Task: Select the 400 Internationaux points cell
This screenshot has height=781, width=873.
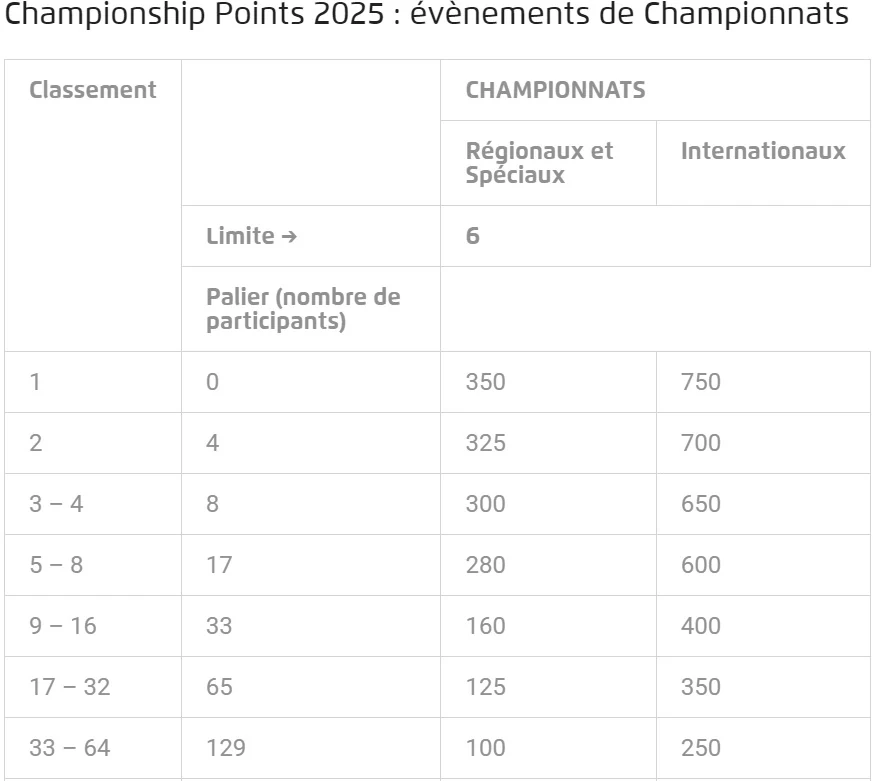Action: tap(763, 626)
